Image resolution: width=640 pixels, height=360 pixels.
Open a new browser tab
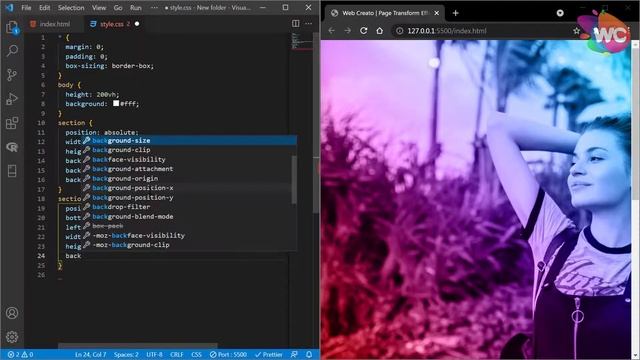point(456,13)
